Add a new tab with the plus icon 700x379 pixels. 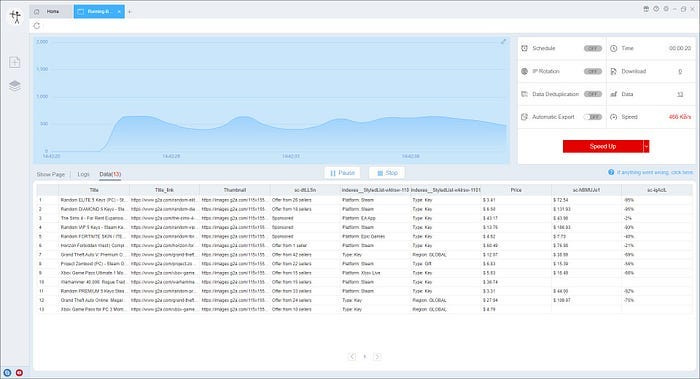(129, 12)
